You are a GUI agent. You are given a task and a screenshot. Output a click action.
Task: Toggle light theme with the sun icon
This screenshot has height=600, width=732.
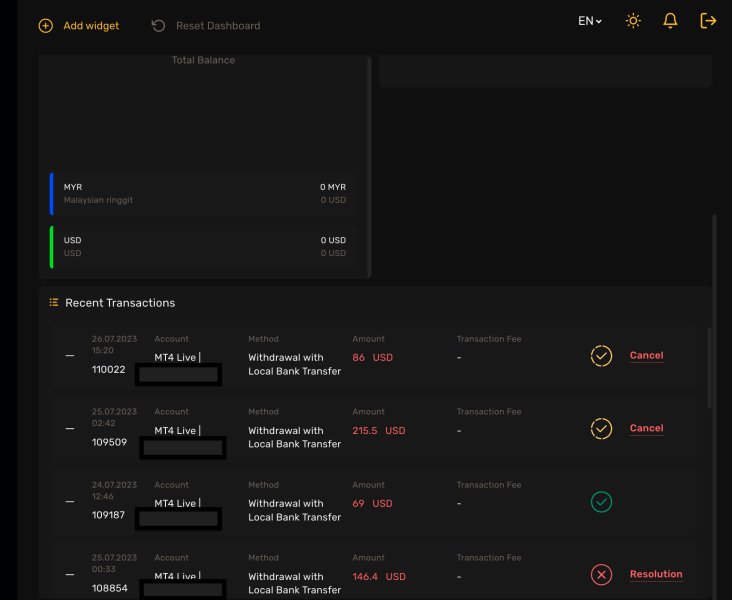pos(633,21)
